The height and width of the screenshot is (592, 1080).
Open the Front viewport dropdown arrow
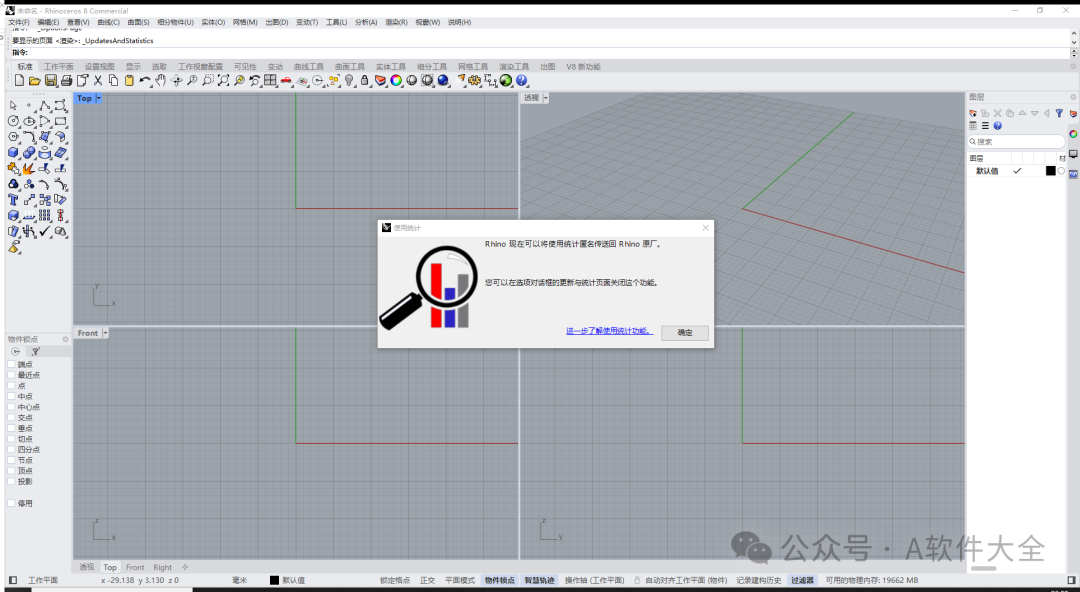click(105, 333)
